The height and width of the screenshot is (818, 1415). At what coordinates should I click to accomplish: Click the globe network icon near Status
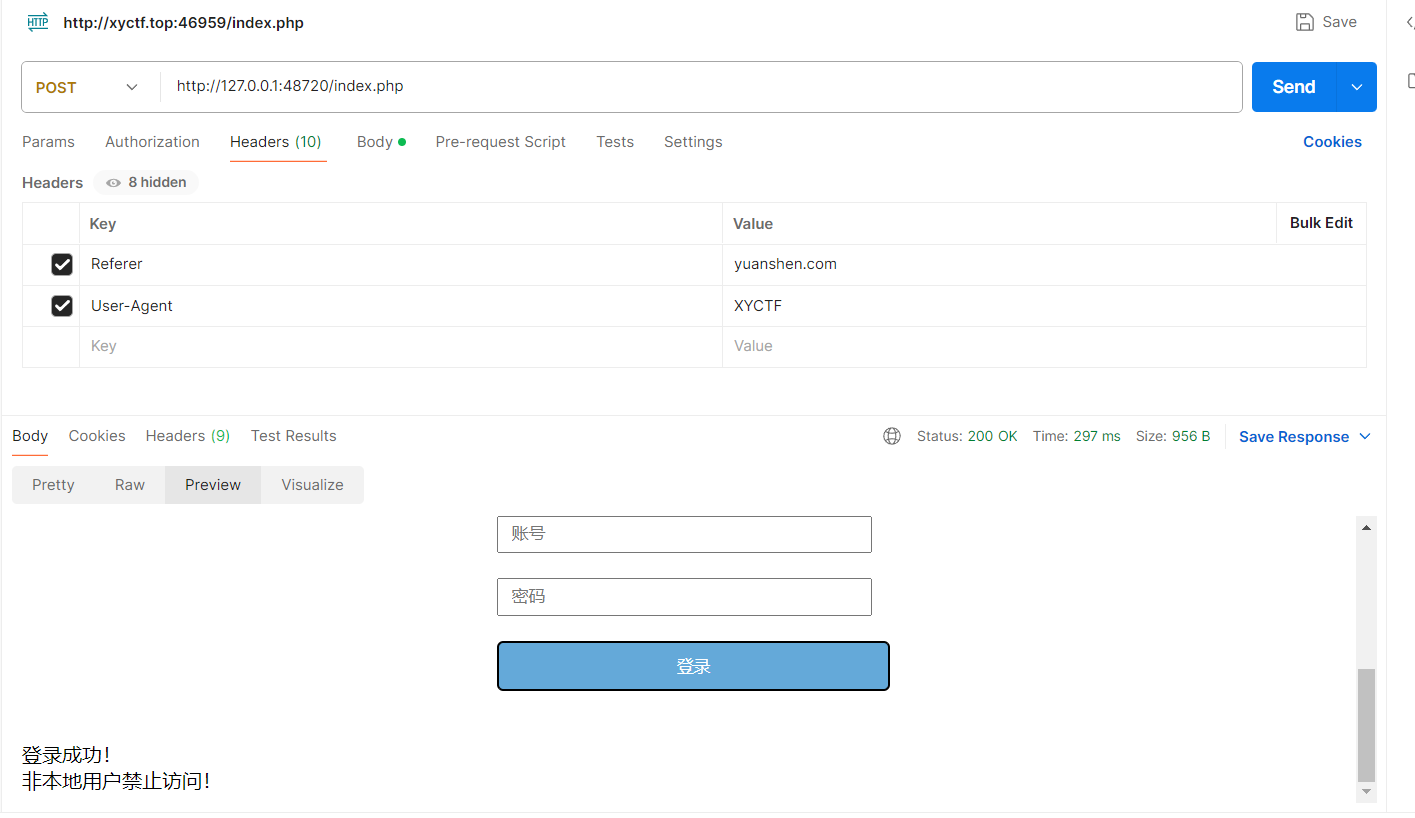892,436
